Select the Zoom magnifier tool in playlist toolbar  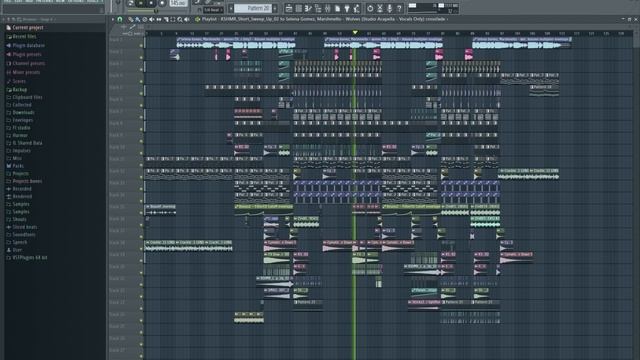click(x=180, y=19)
